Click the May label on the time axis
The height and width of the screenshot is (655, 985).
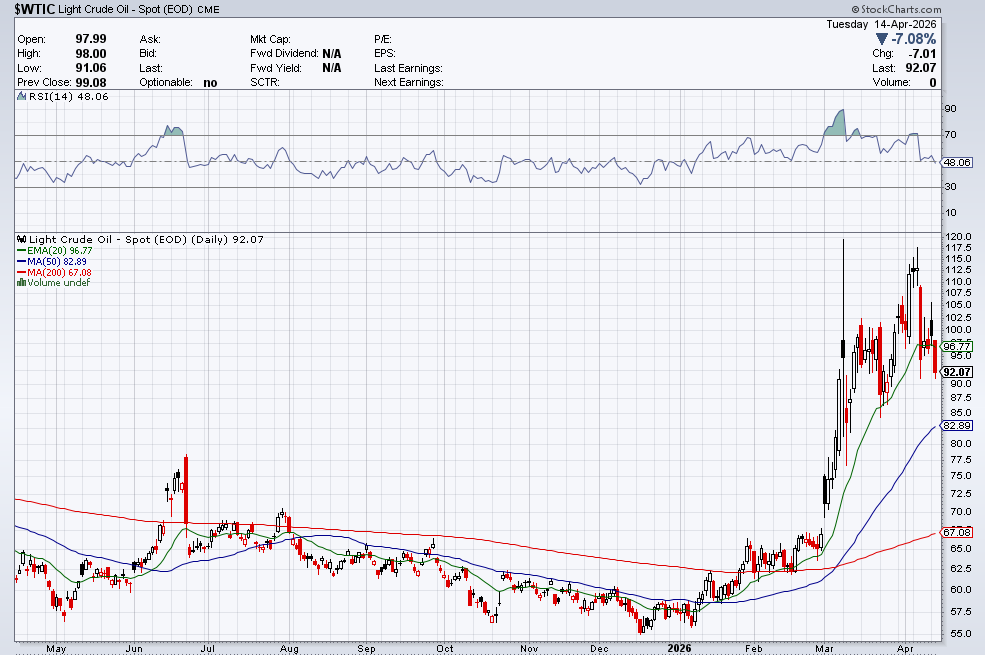pos(57,649)
